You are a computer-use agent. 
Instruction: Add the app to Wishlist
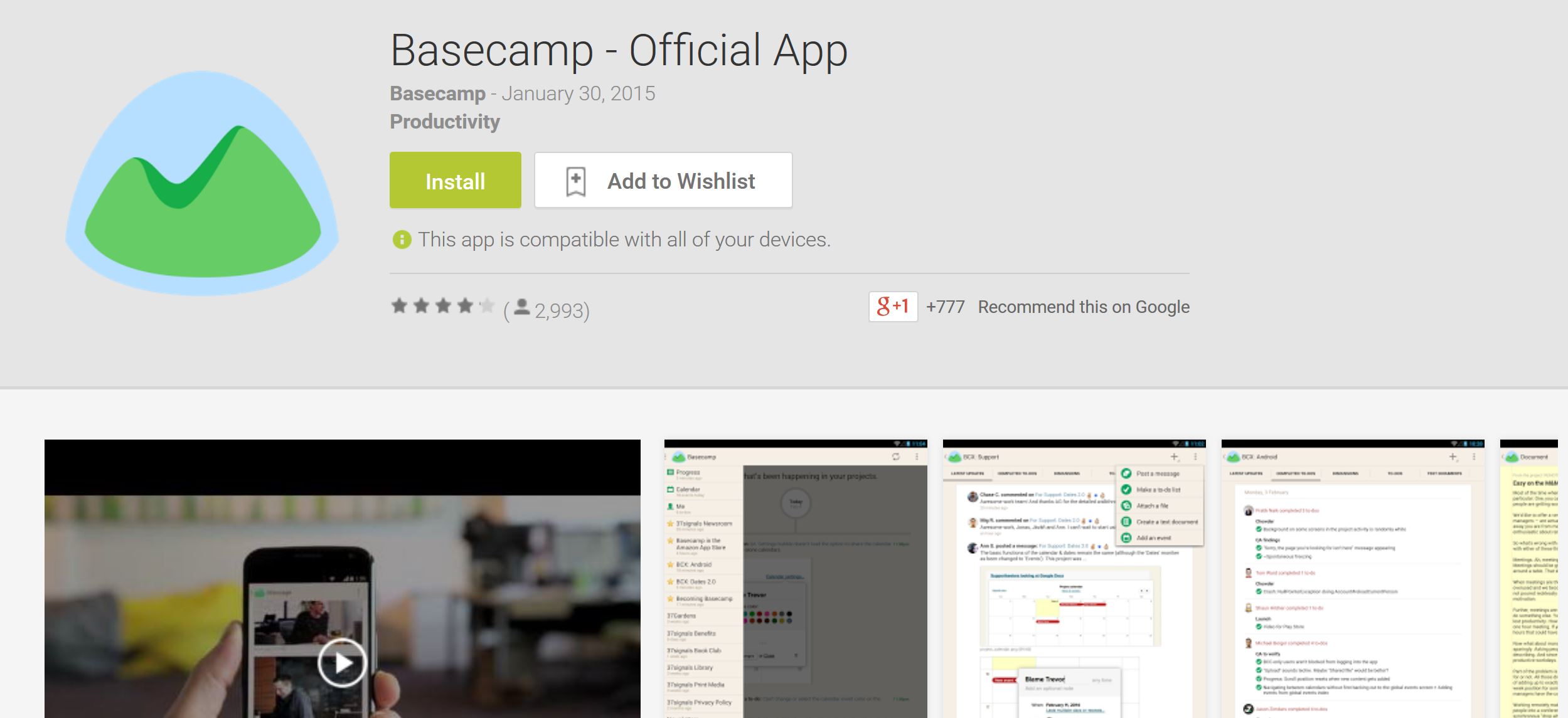(663, 180)
